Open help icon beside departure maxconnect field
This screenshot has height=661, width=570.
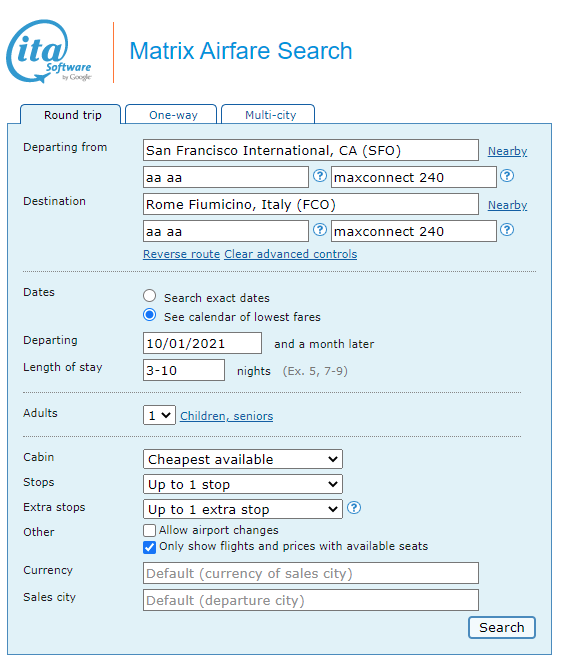coord(507,176)
